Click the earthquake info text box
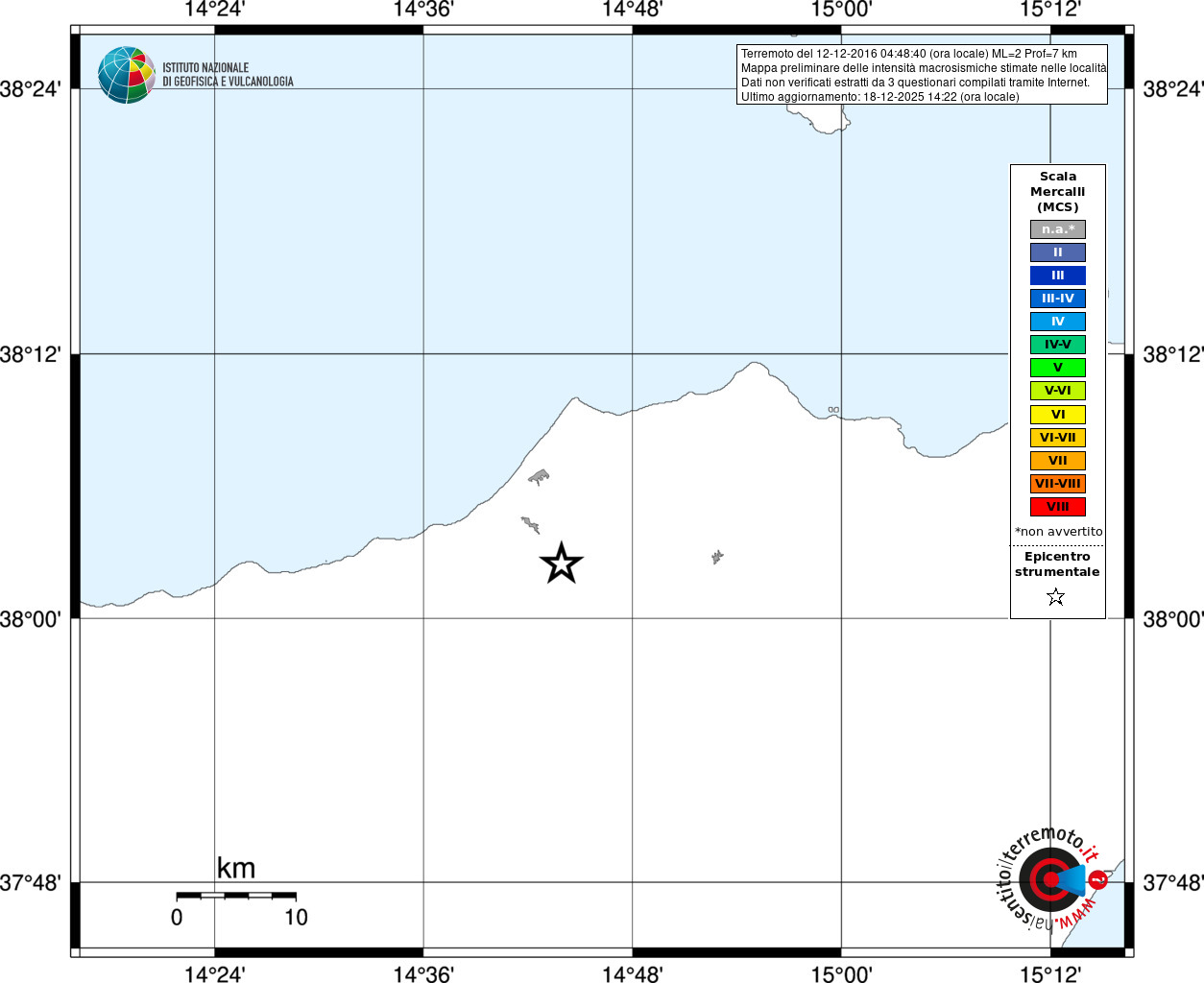 click(x=922, y=75)
